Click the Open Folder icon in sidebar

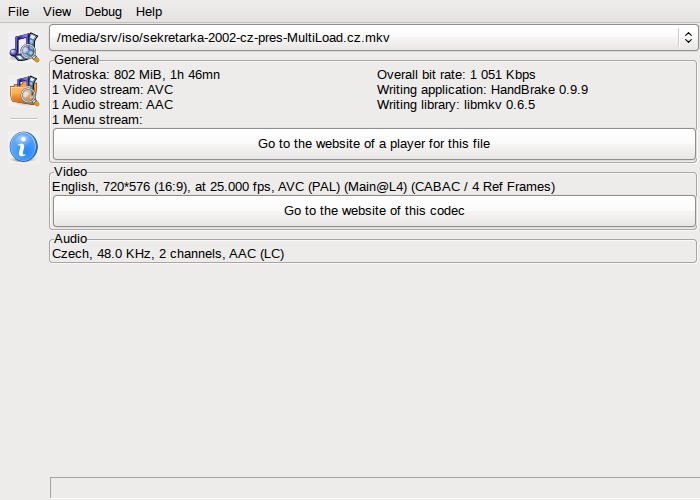point(24,91)
